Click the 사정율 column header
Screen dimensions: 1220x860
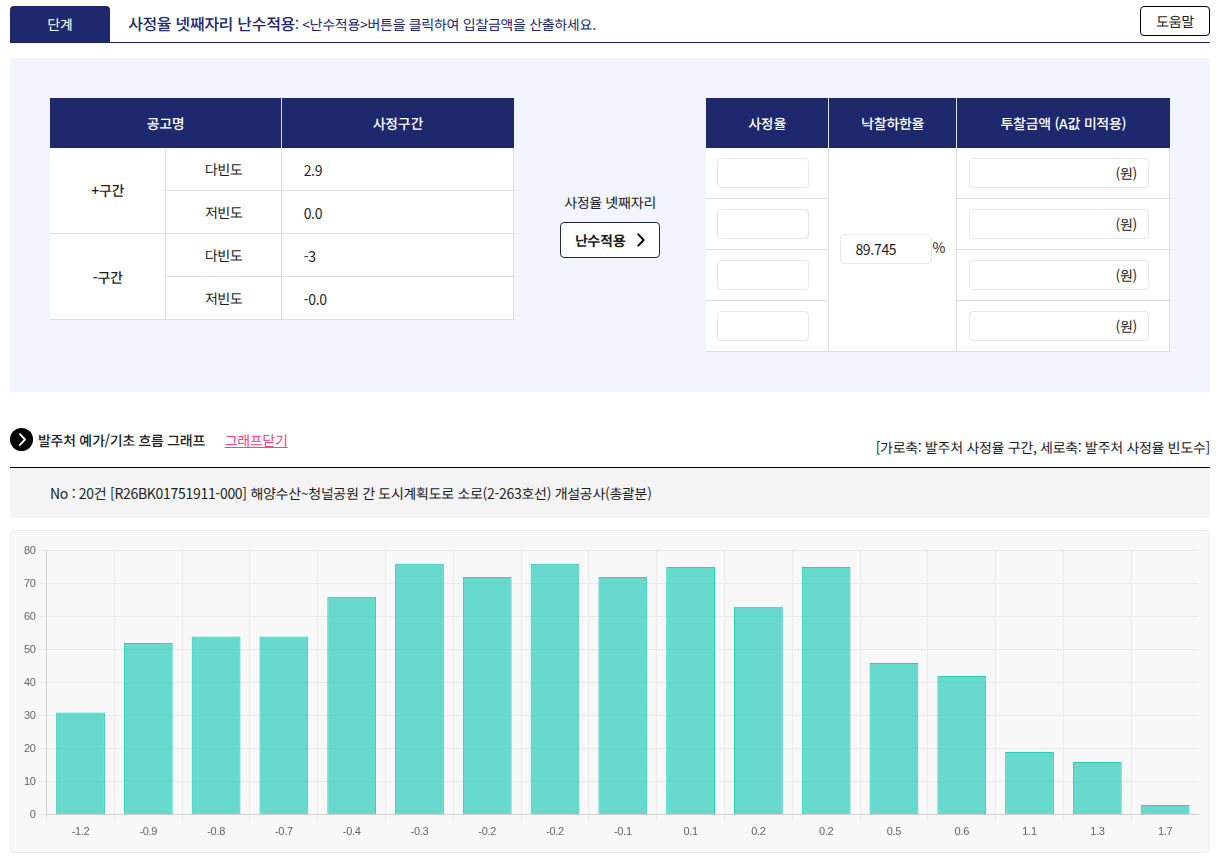(x=767, y=123)
